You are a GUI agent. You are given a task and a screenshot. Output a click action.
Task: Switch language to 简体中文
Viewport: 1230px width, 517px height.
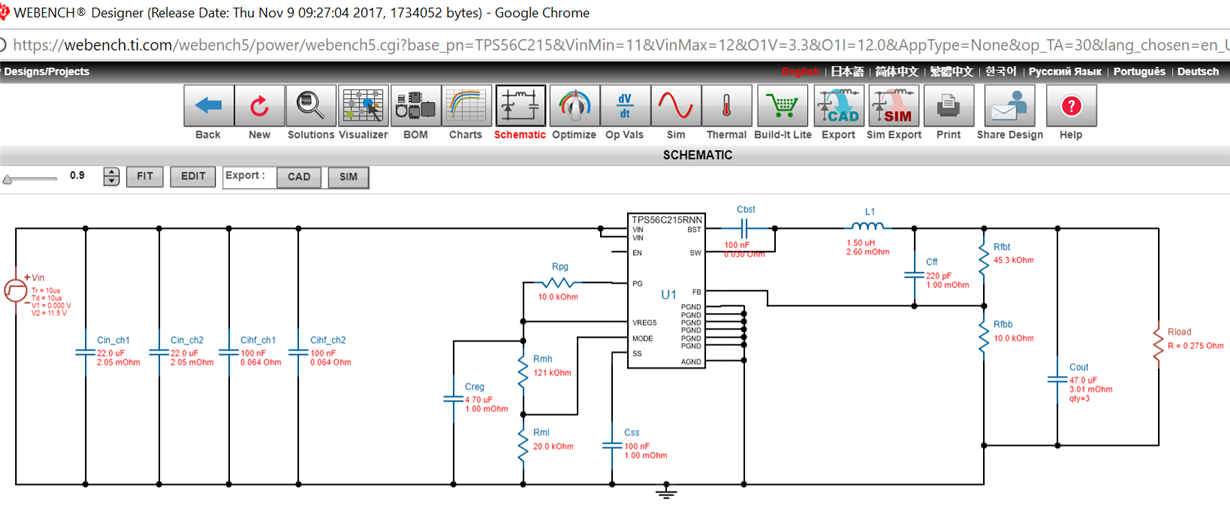tap(897, 72)
